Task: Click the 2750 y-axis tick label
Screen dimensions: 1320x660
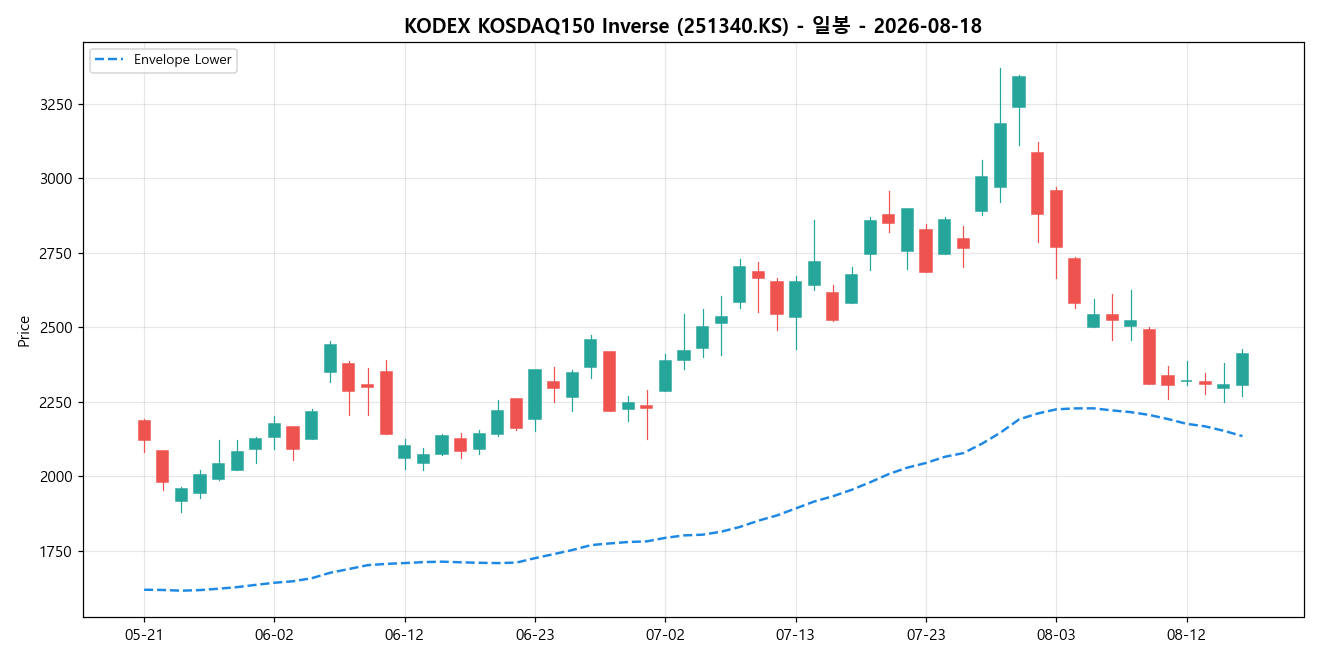Action: point(57,253)
